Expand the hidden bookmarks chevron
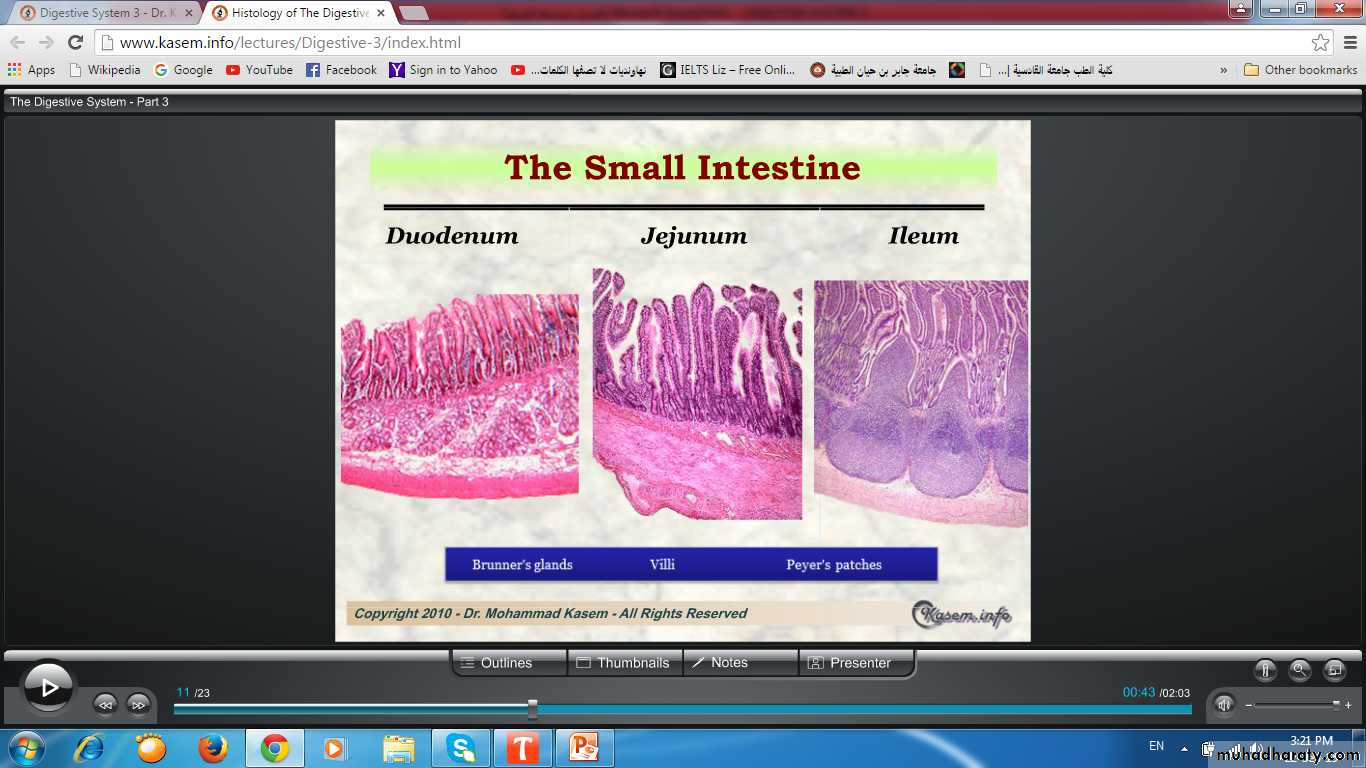 click(1224, 70)
